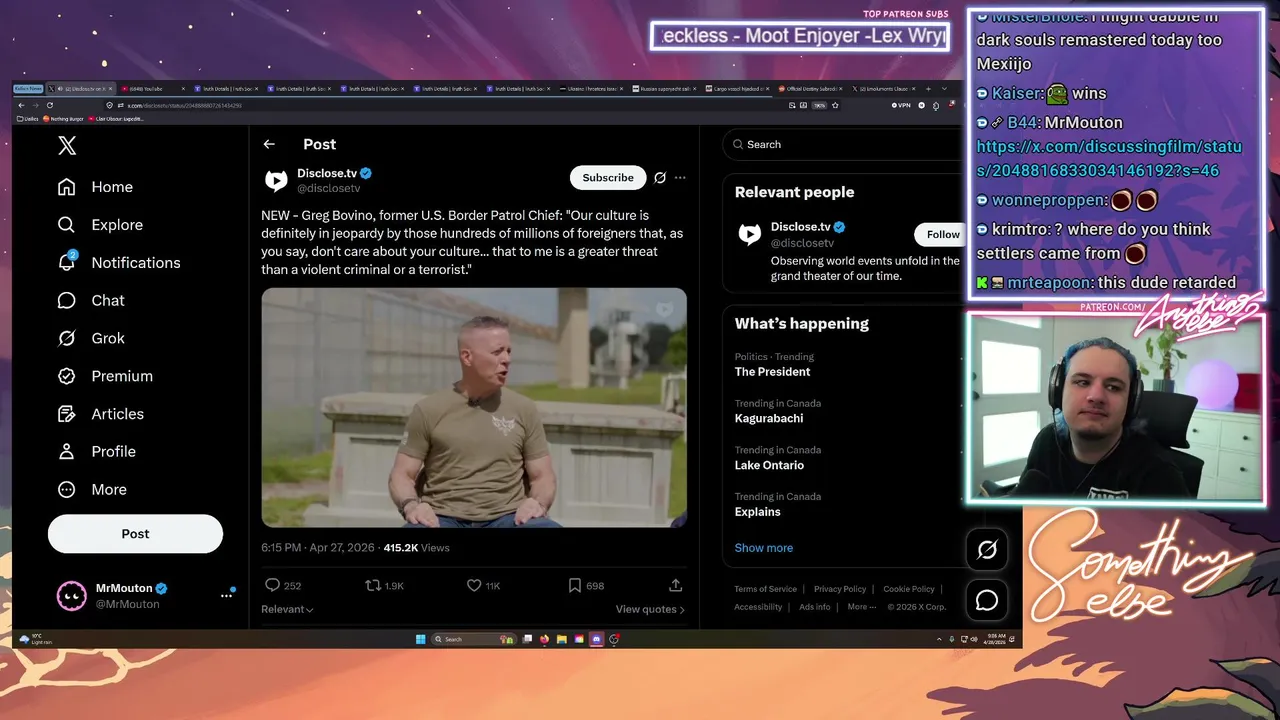Screen dimensions: 1280x720
Task: Open the weather widget on taskbar
Action: [36, 639]
